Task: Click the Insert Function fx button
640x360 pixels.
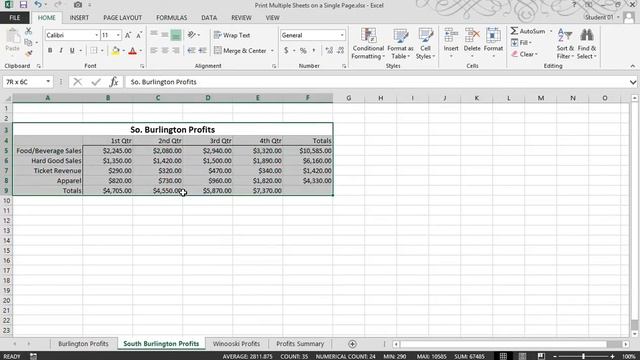Action: pyautogui.click(x=113, y=82)
